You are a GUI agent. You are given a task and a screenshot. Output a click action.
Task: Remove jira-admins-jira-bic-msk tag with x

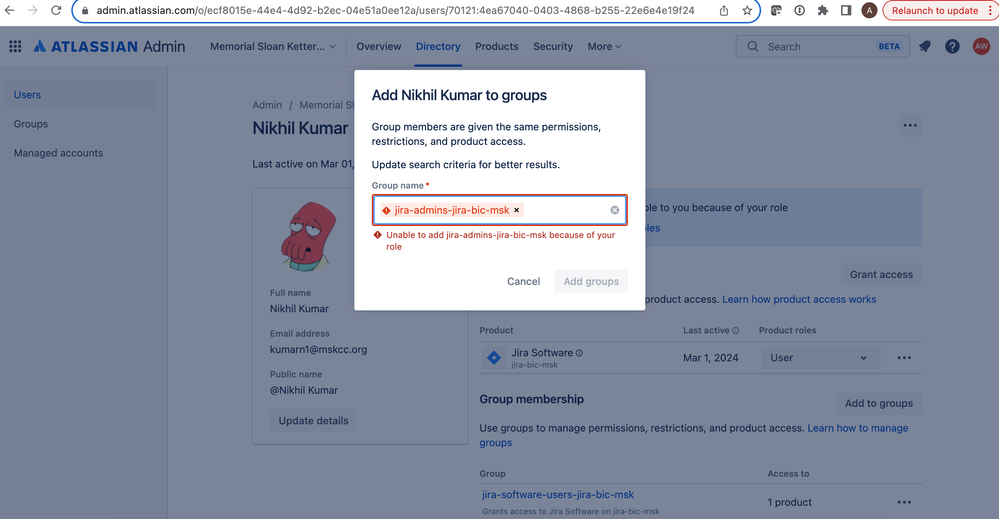pyautogui.click(x=517, y=210)
